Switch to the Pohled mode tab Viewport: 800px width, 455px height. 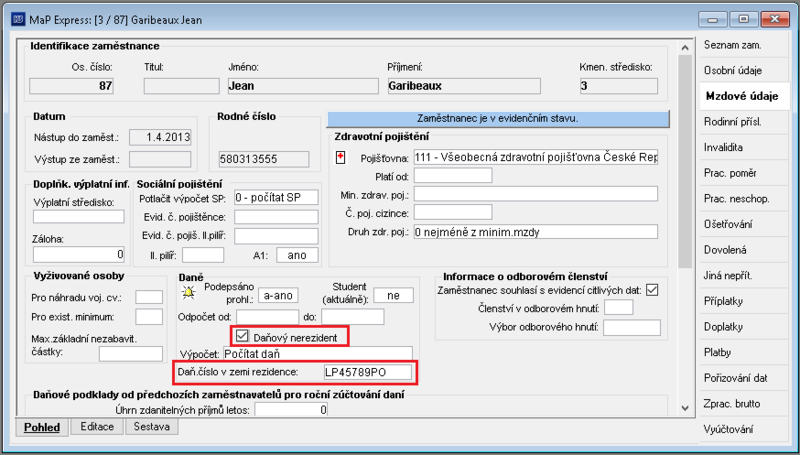42,427
